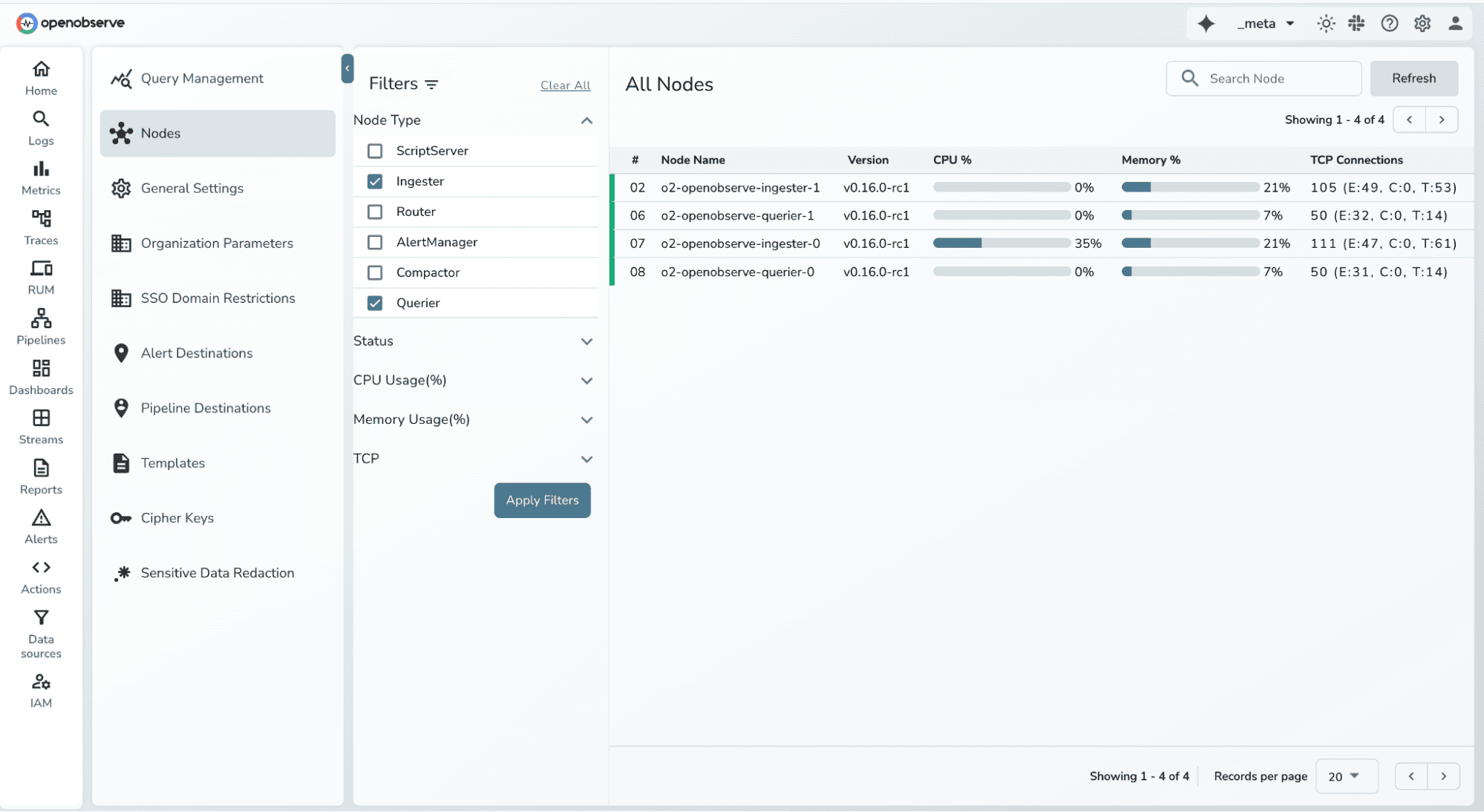Uncheck the Ingester node type filter

point(375,181)
